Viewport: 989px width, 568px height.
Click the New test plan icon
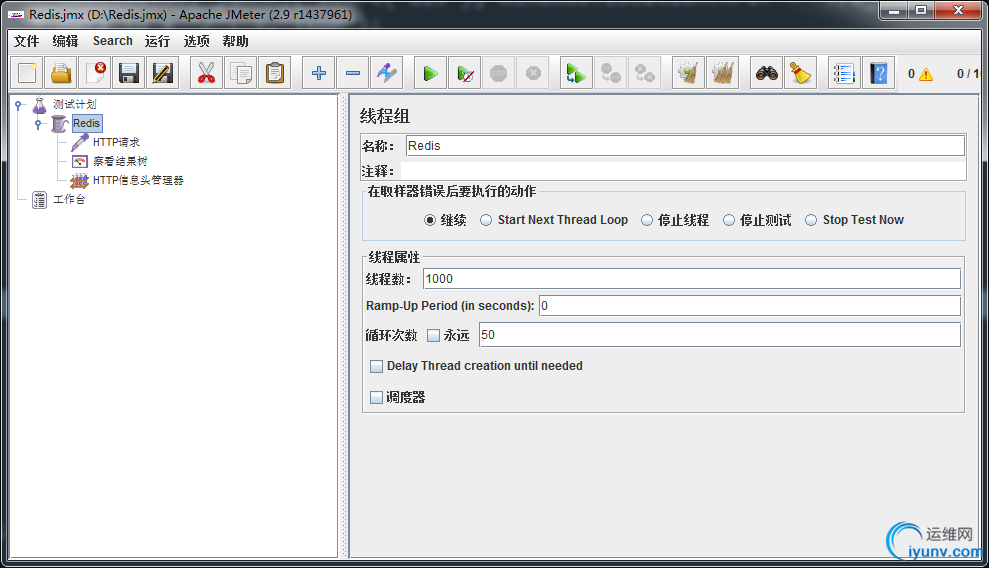pyautogui.click(x=27, y=73)
